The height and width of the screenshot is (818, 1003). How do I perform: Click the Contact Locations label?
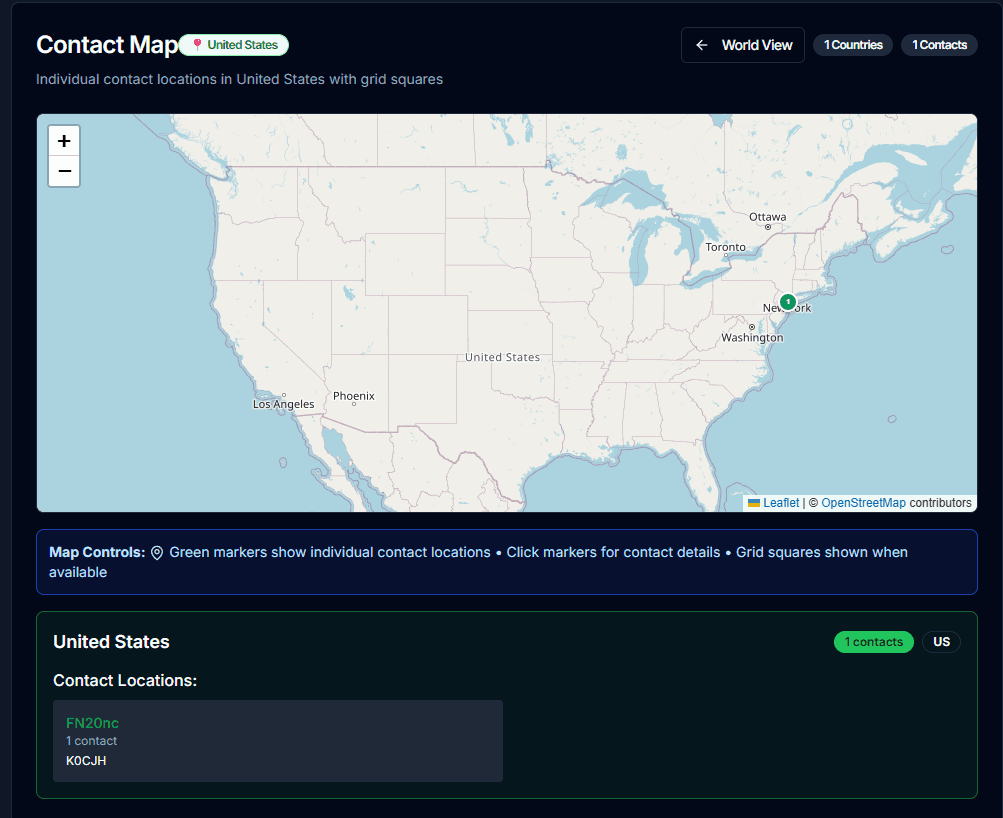(125, 680)
